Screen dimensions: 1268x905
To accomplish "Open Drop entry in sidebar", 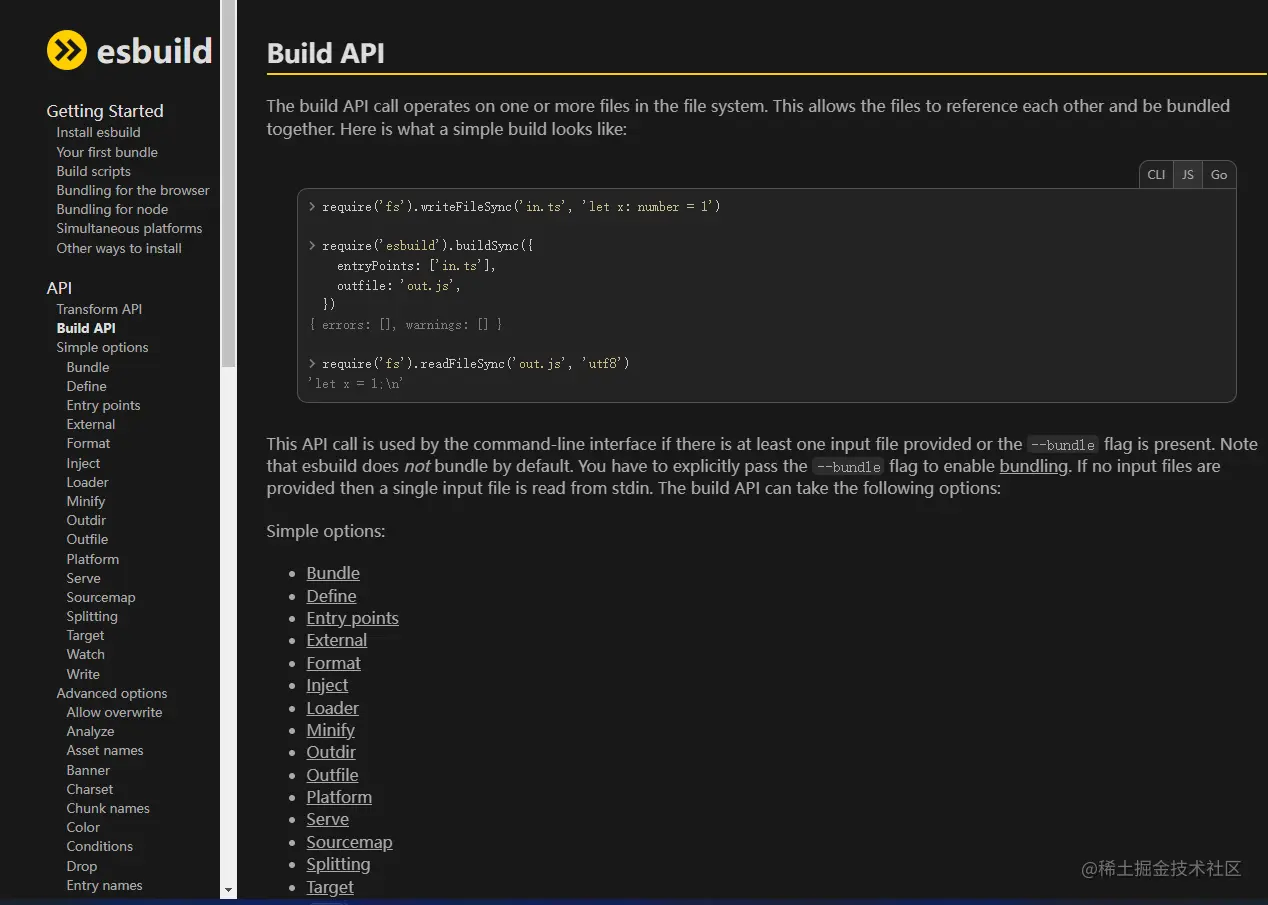I will [82, 866].
